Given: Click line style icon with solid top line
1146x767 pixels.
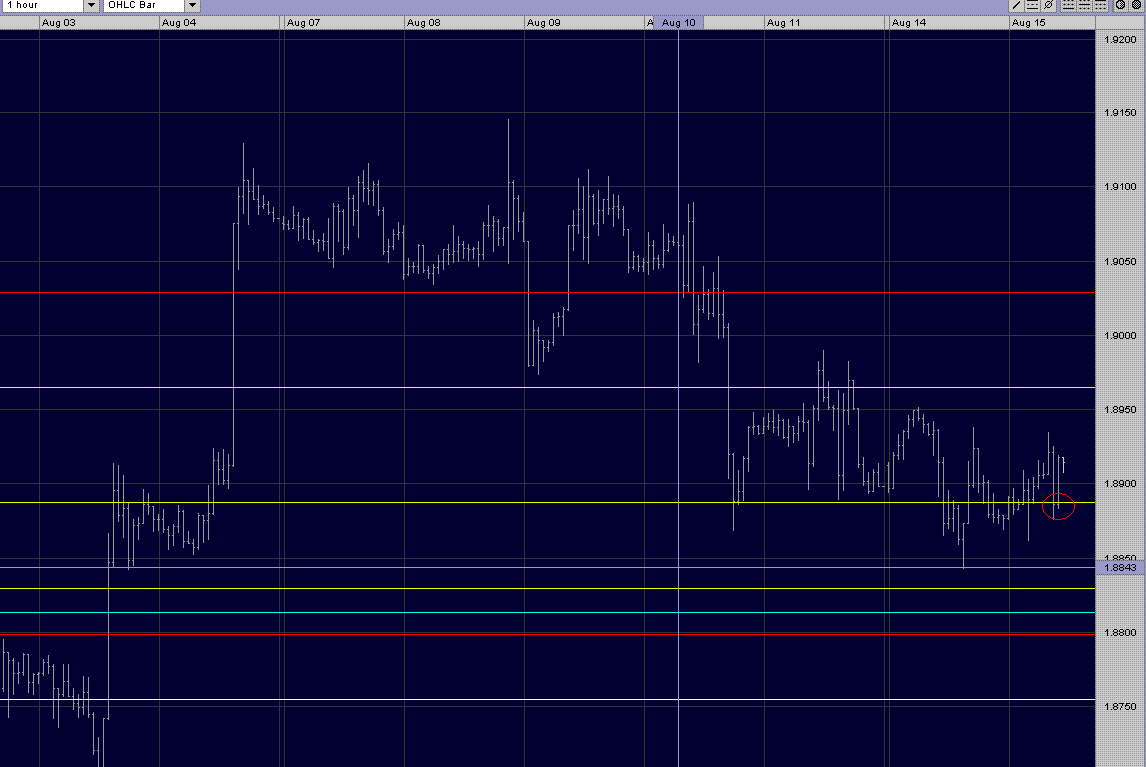Looking at the screenshot, I should click(x=1101, y=5).
